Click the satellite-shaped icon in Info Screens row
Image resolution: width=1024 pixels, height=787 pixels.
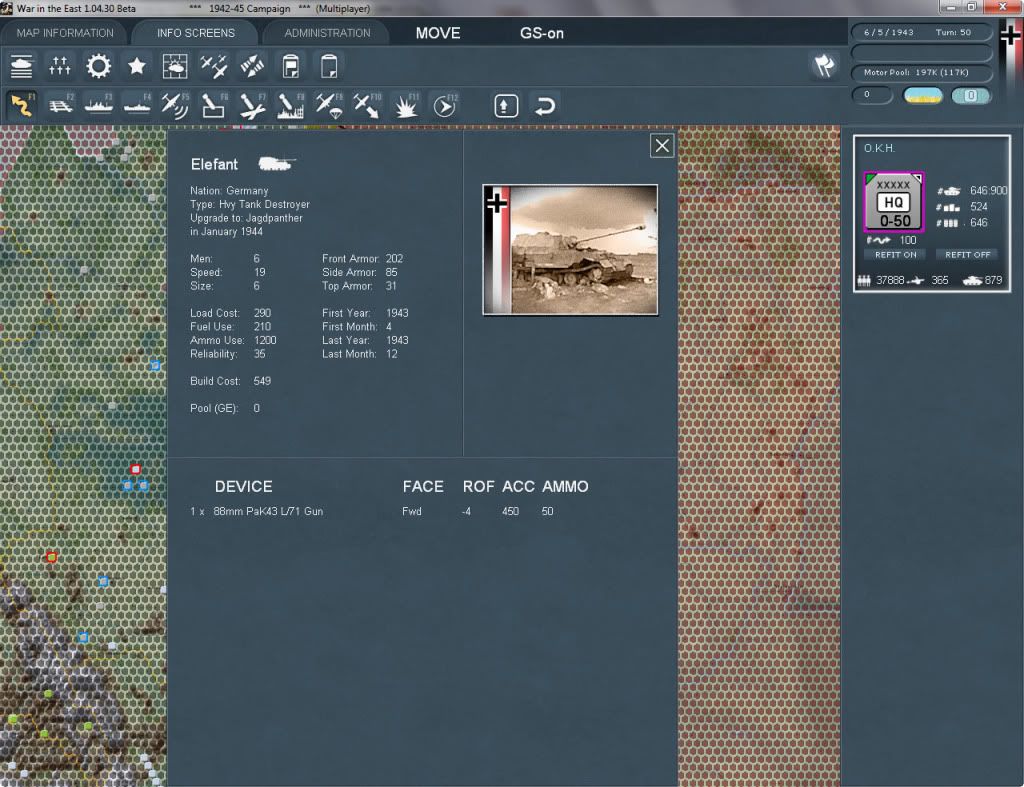pyautogui.click(x=252, y=66)
